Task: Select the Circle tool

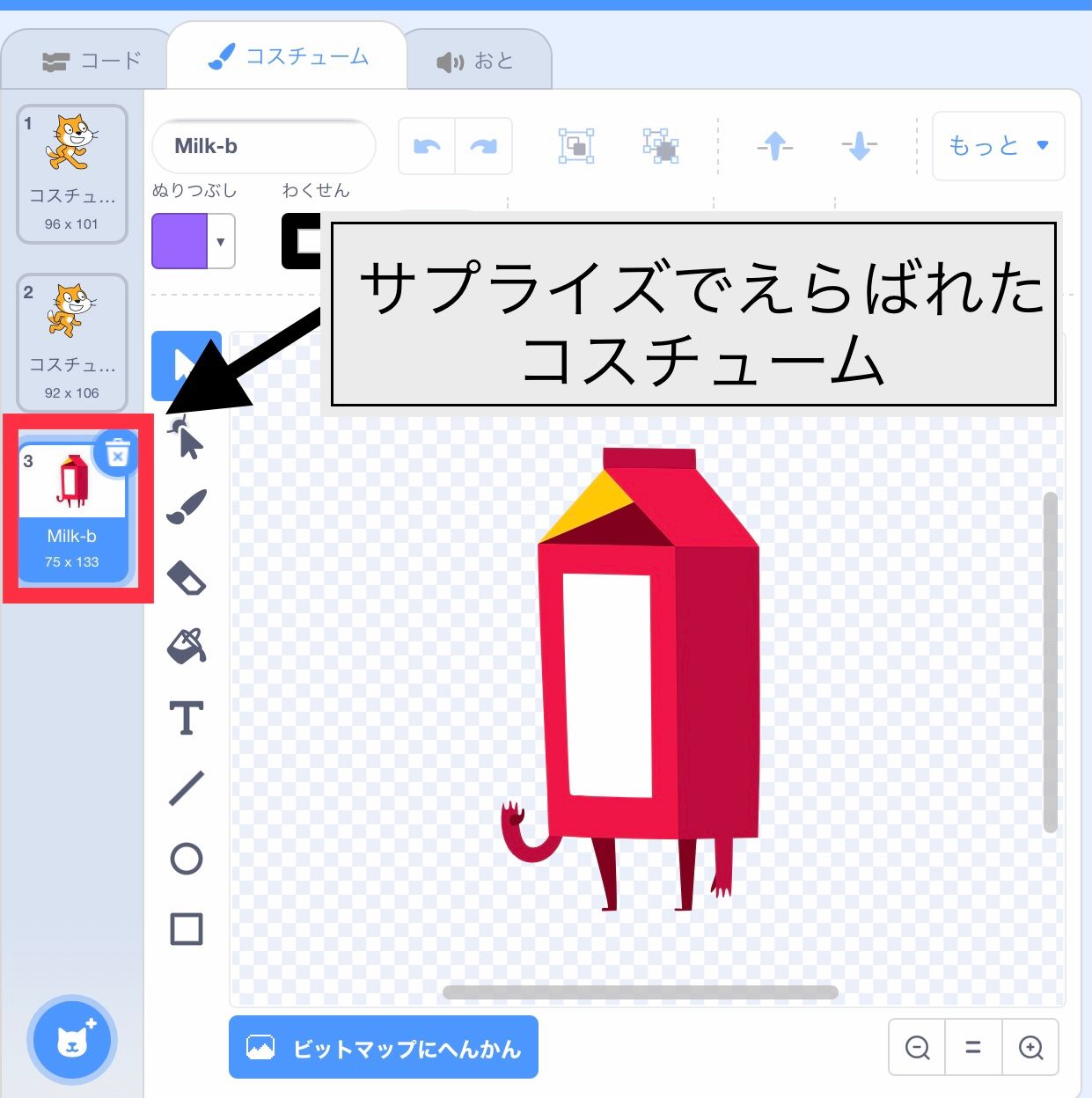Action: point(187,859)
